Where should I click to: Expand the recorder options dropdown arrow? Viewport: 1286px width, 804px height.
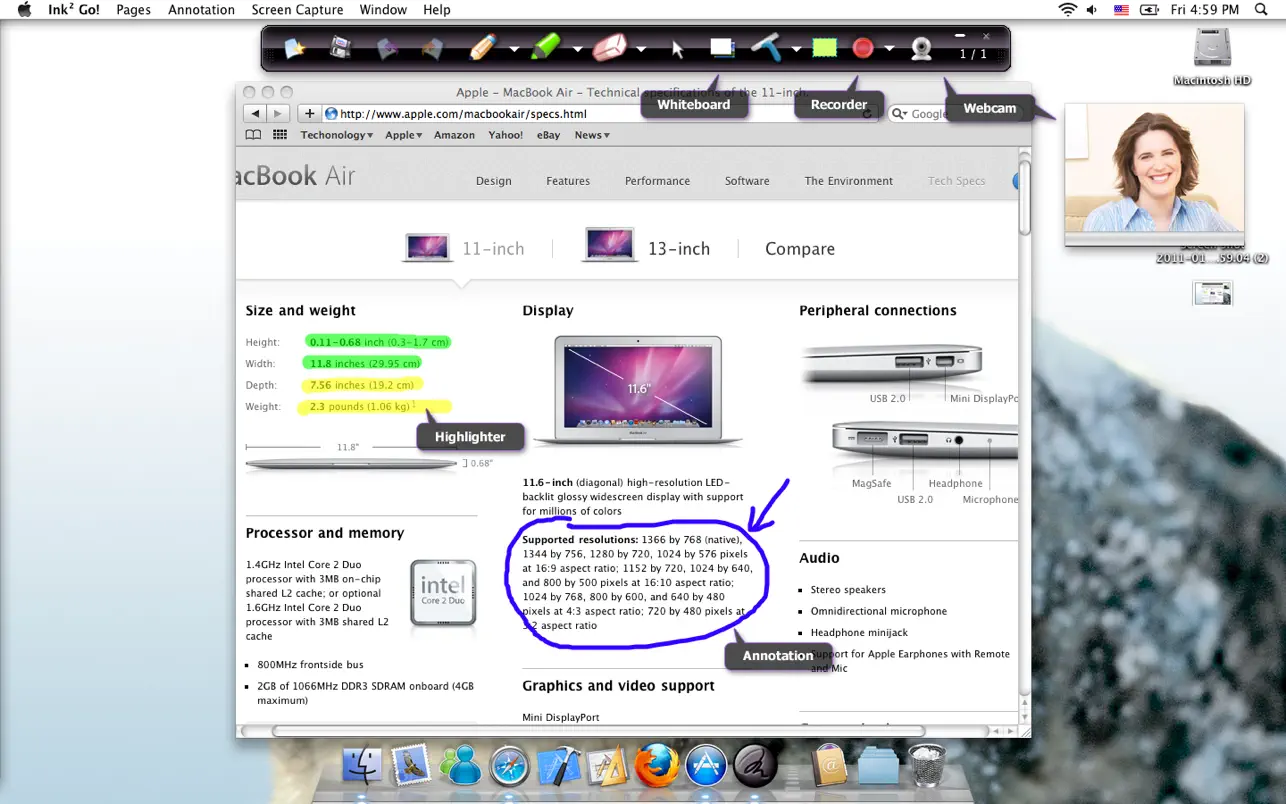pos(889,49)
